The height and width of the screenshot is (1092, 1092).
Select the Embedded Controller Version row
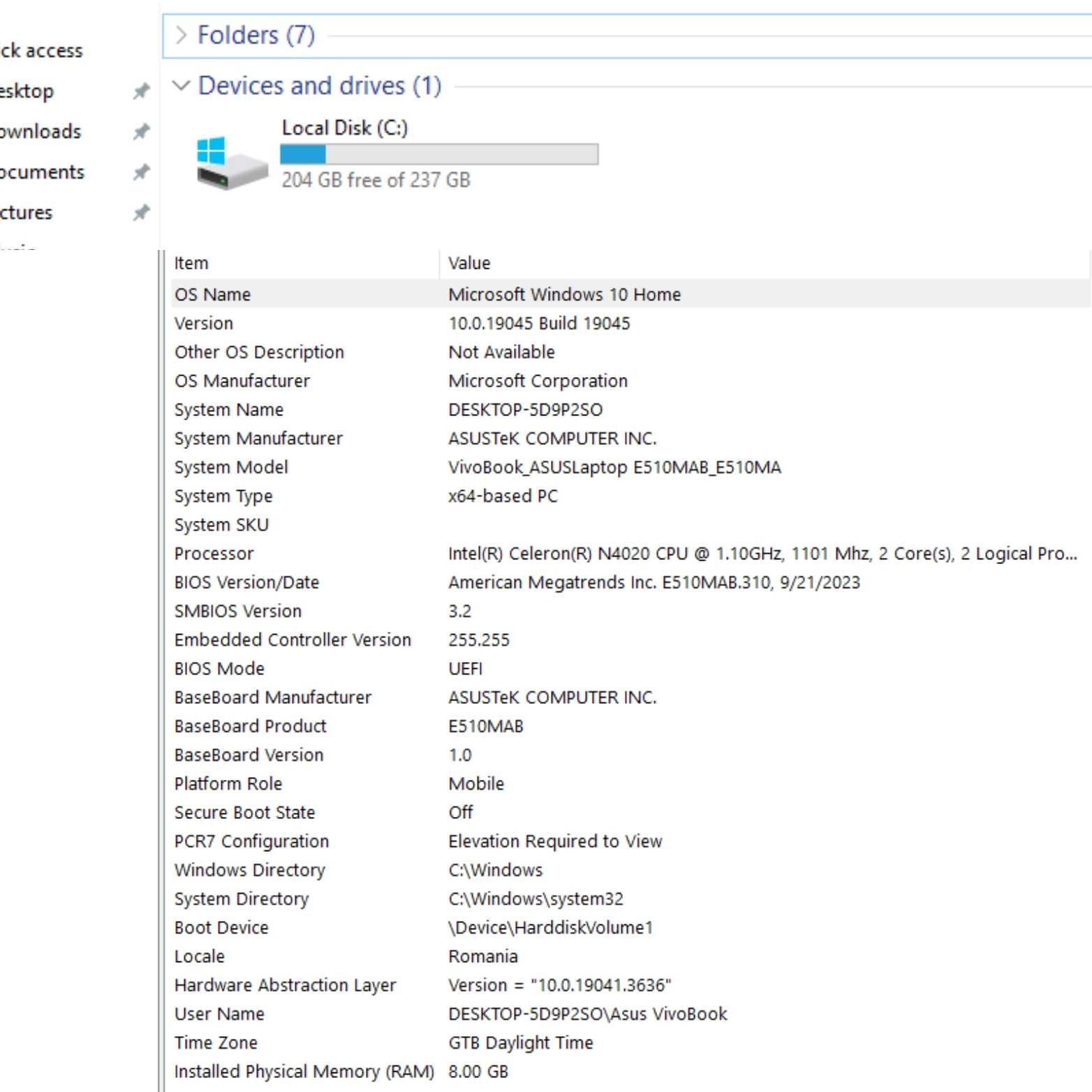(630, 640)
